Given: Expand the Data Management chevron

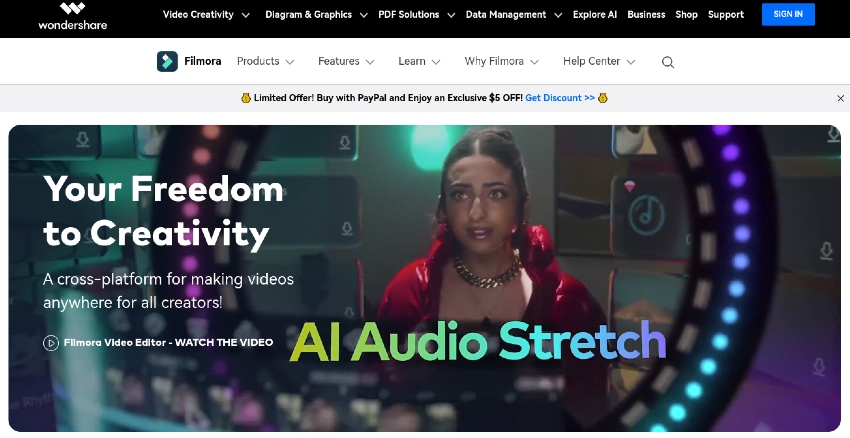Looking at the screenshot, I should pos(558,15).
